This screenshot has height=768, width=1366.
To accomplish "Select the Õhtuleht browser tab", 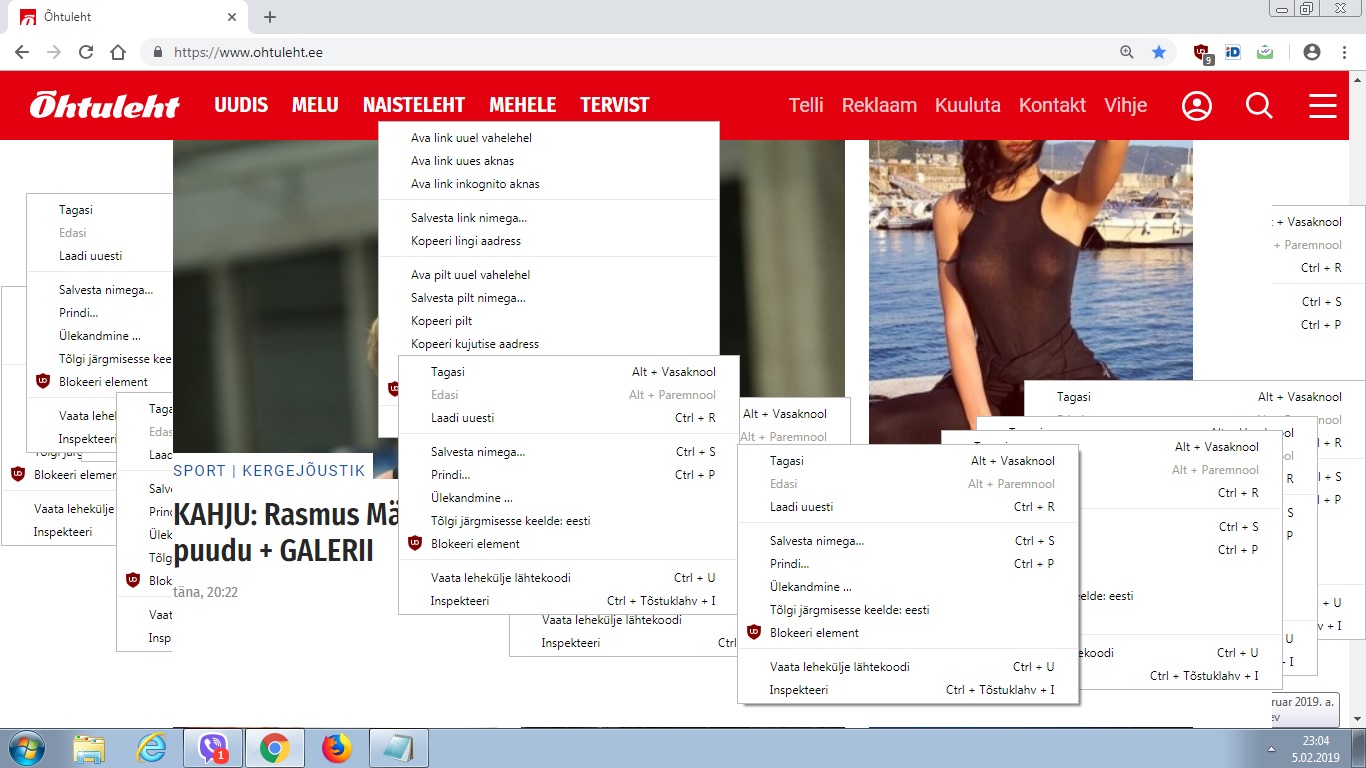I will 128,17.
